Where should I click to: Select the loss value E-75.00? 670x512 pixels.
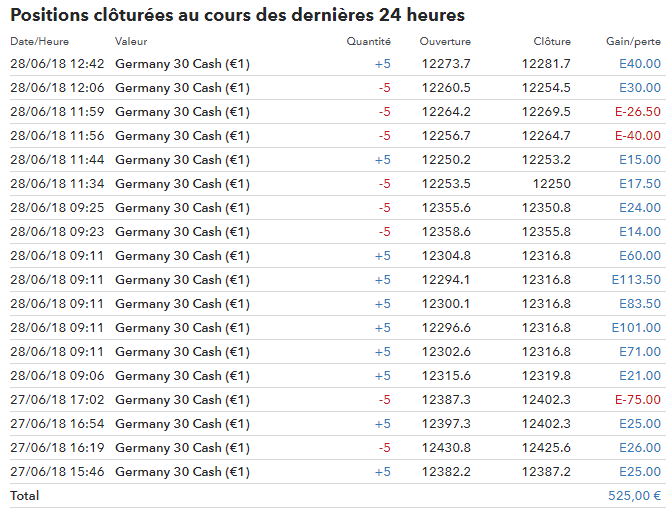pyautogui.click(x=638, y=399)
